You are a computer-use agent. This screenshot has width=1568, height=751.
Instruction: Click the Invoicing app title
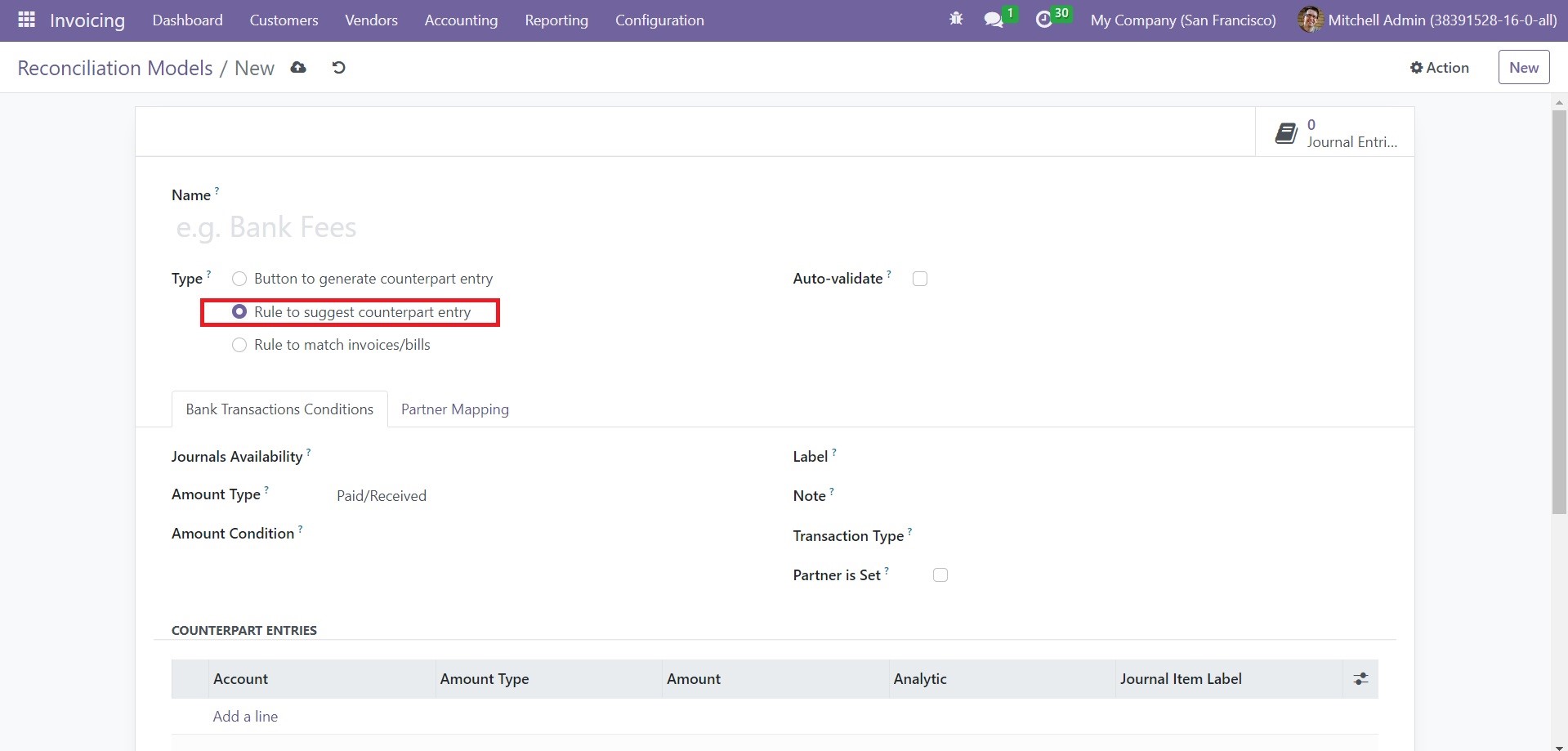point(87,20)
